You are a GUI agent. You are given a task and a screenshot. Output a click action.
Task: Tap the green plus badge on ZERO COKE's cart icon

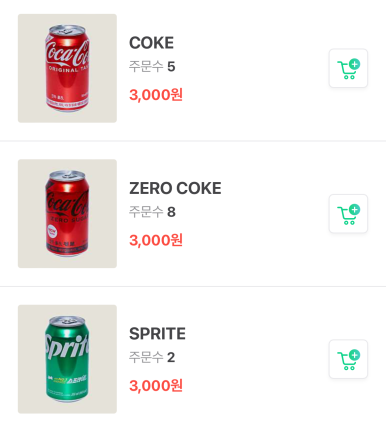click(x=354, y=209)
